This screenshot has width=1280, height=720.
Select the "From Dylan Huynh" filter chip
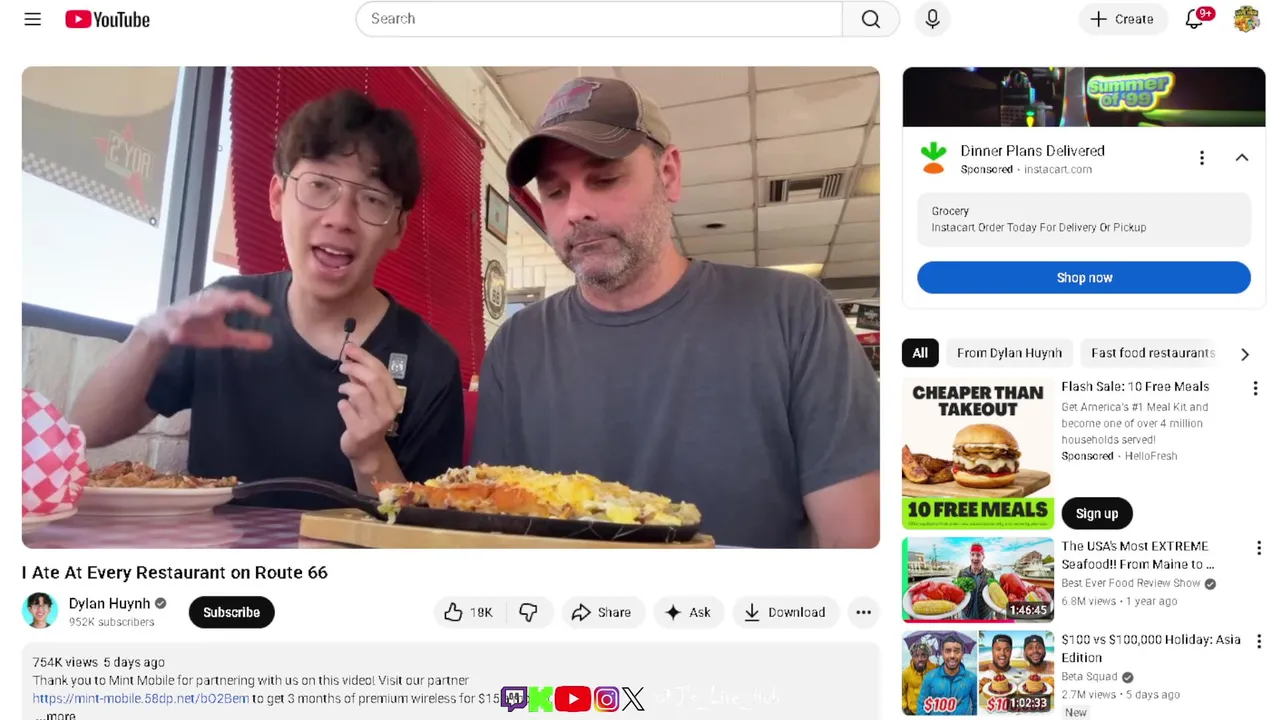[x=1009, y=353]
